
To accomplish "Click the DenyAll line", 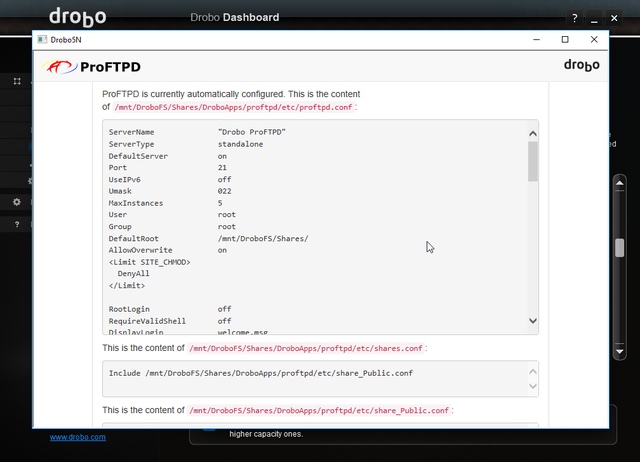I will point(133,273).
